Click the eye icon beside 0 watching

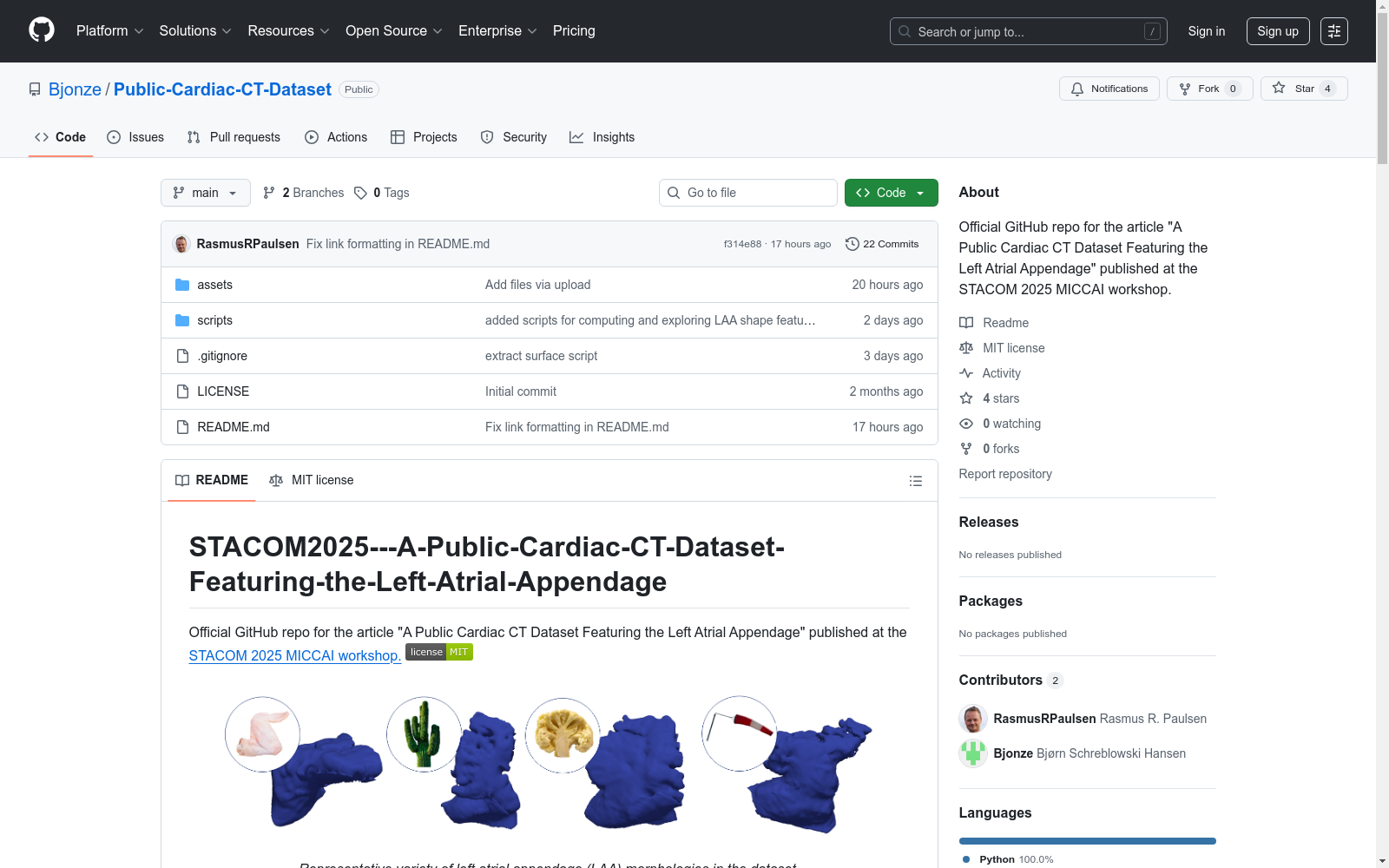pyautogui.click(x=966, y=424)
